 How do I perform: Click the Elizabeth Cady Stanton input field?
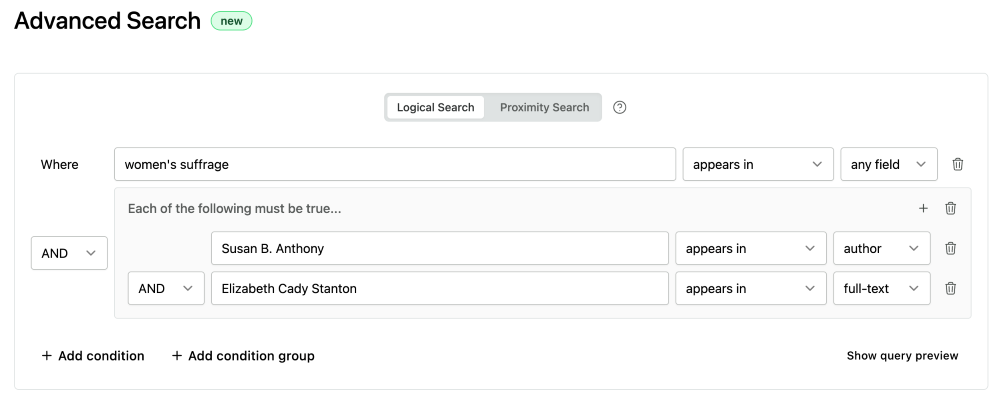(439, 289)
